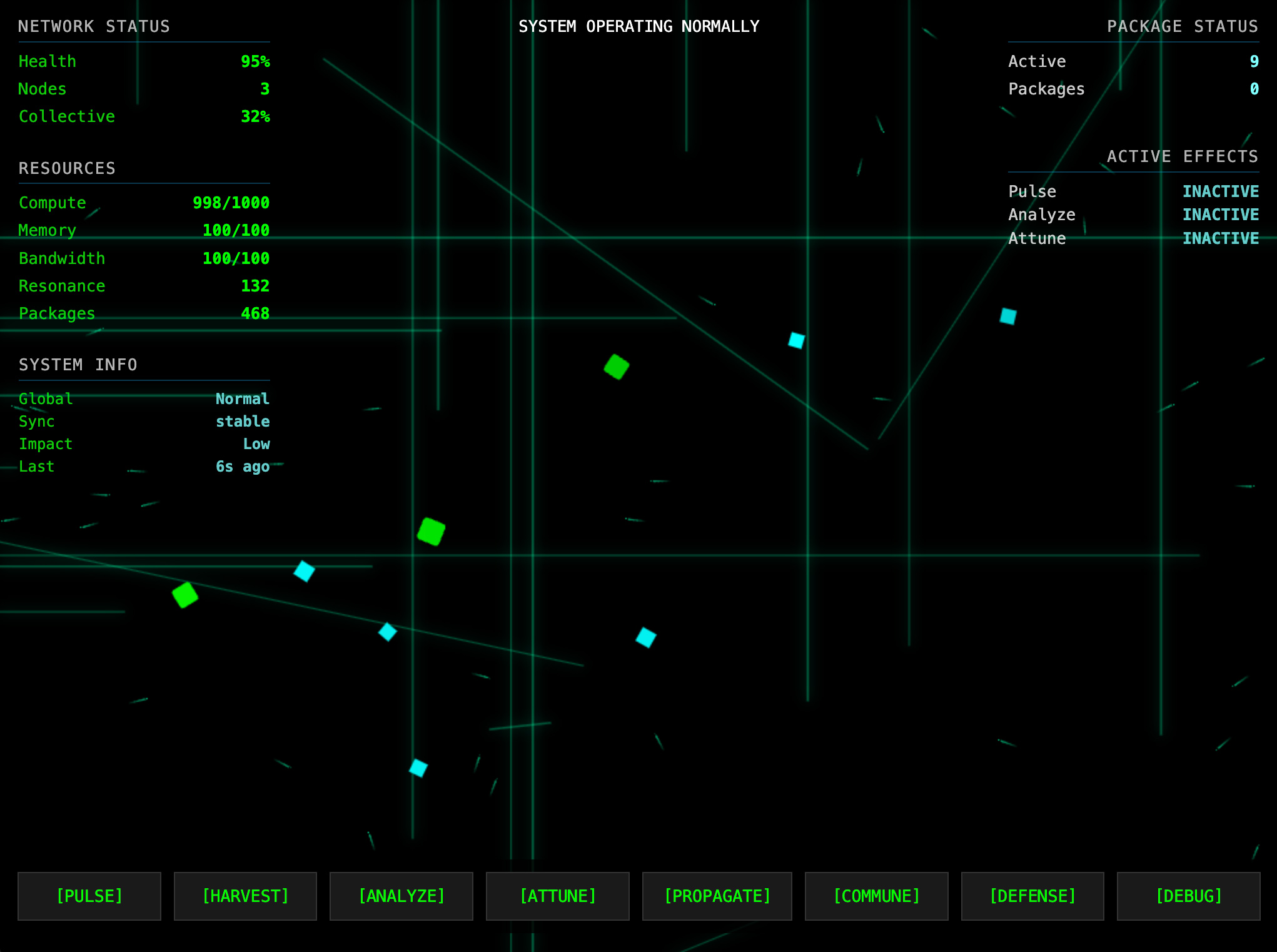The width and height of the screenshot is (1277, 952).
Task: Click the INACTIVE status next to Analyze
Action: 1220,215
